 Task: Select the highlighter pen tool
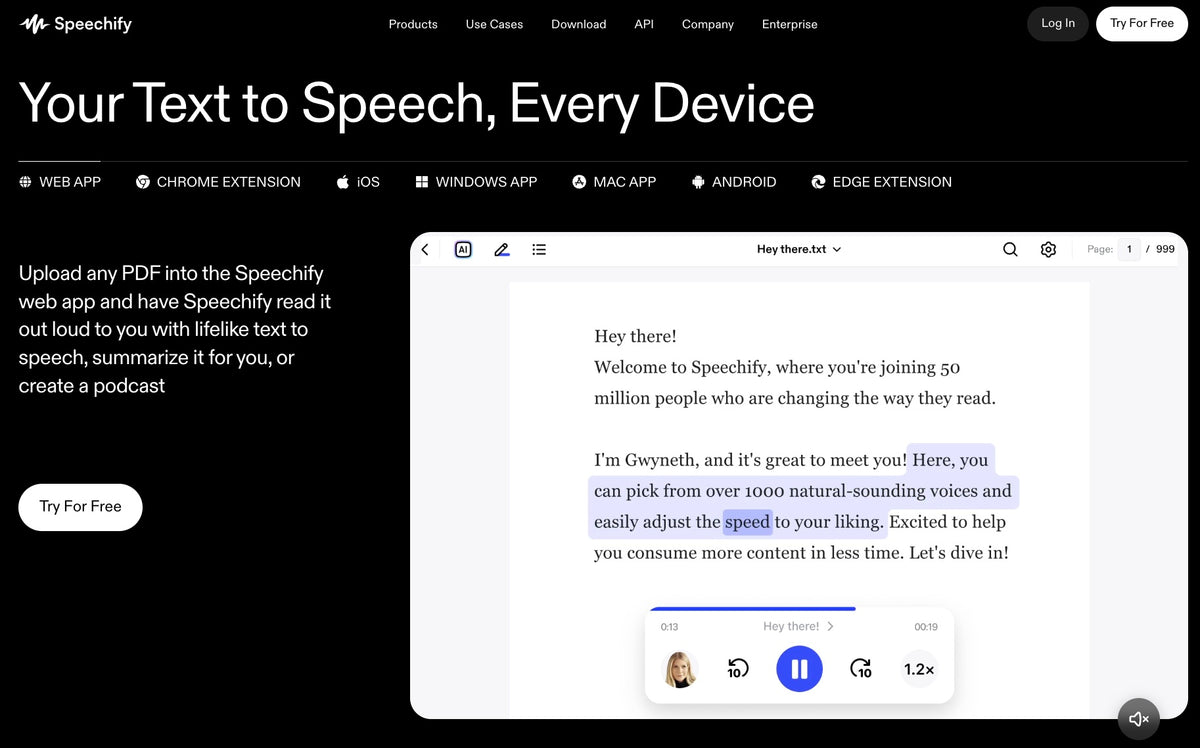pos(502,249)
